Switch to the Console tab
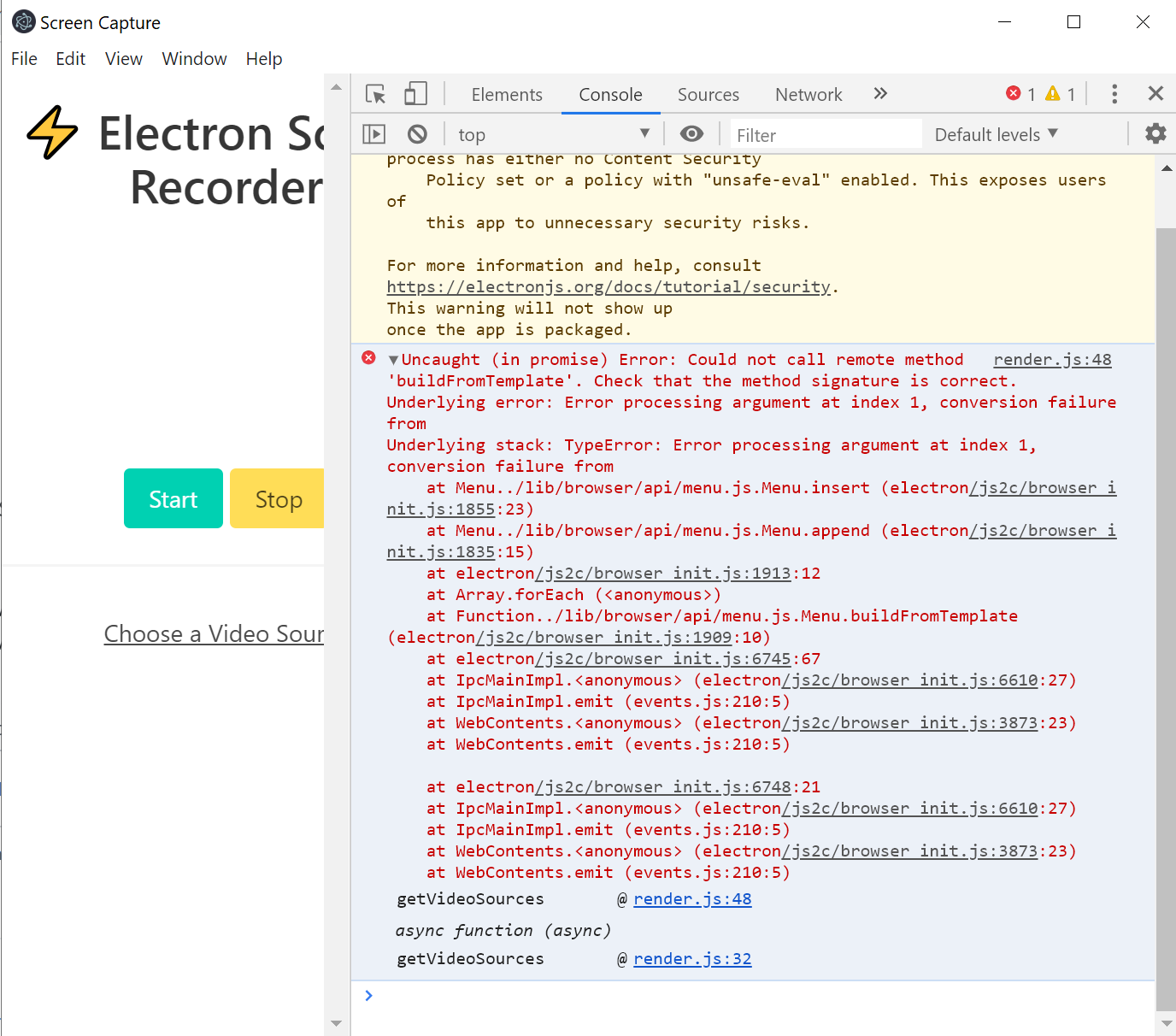 (x=610, y=94)
